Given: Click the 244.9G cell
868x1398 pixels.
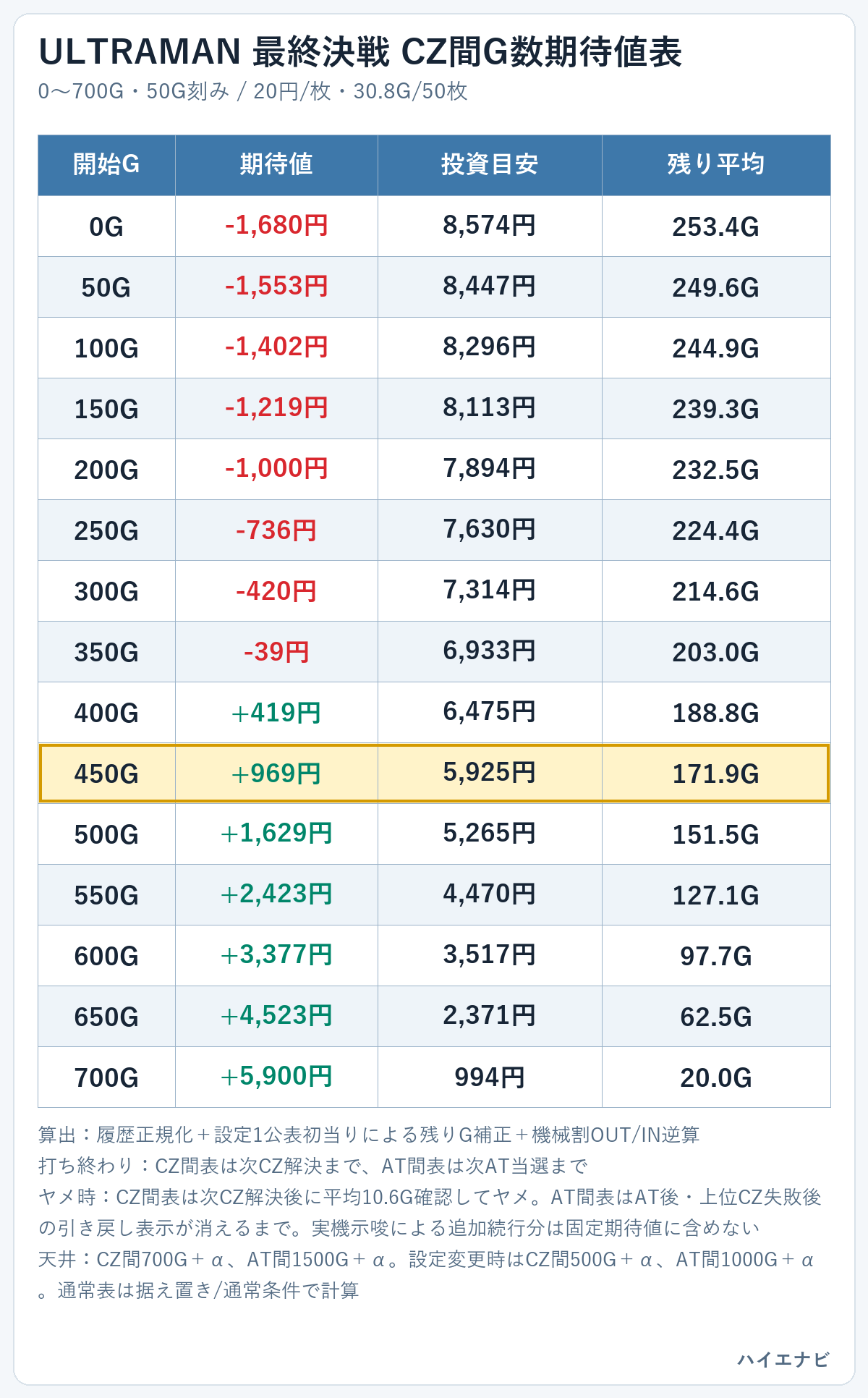Looking at the screenshot, I should tap(716, 349).
